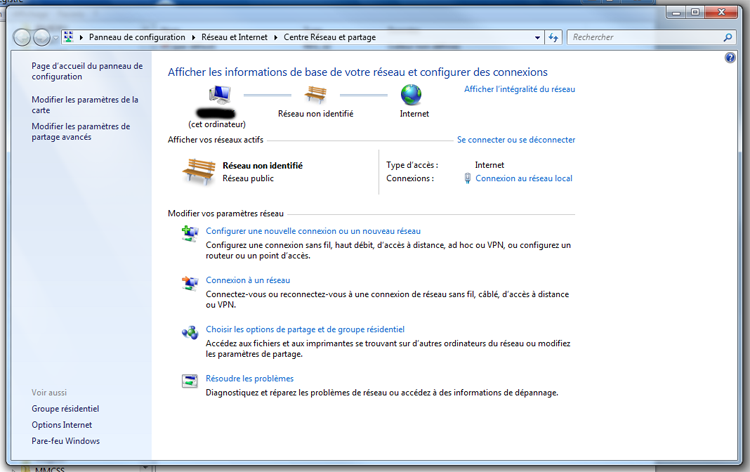Image resolution: width=750 pixels, height=472 pixels.
Task: Select Panneau de configuration breadcrumb
Action: click(x=137, y=37)
